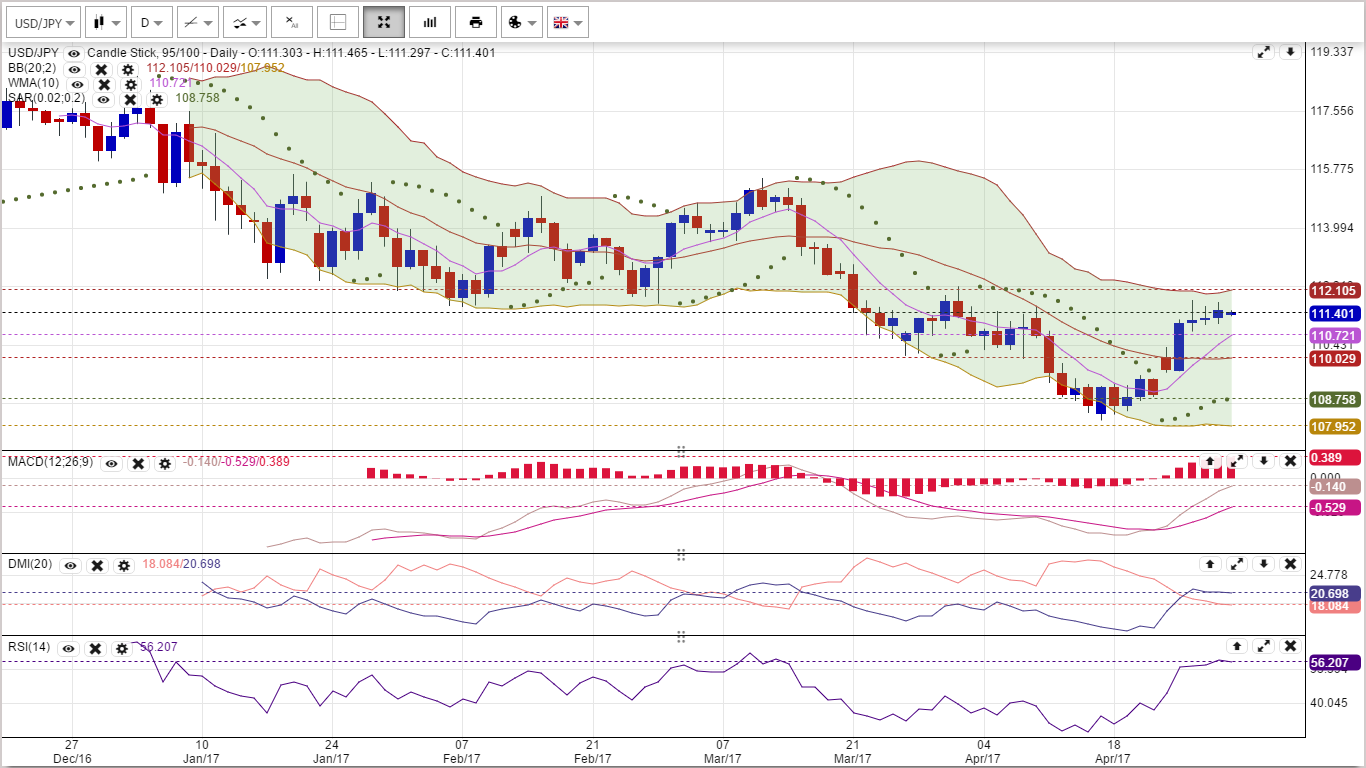The height and width of the screenshot is (768, 1366).
Task: Open settings for WMA(10) indicator
Action: (130, 84)
